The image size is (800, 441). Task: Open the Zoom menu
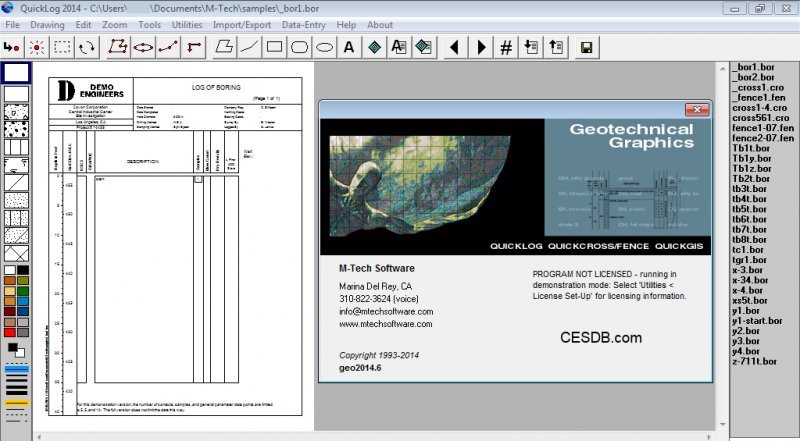[114, 24]
